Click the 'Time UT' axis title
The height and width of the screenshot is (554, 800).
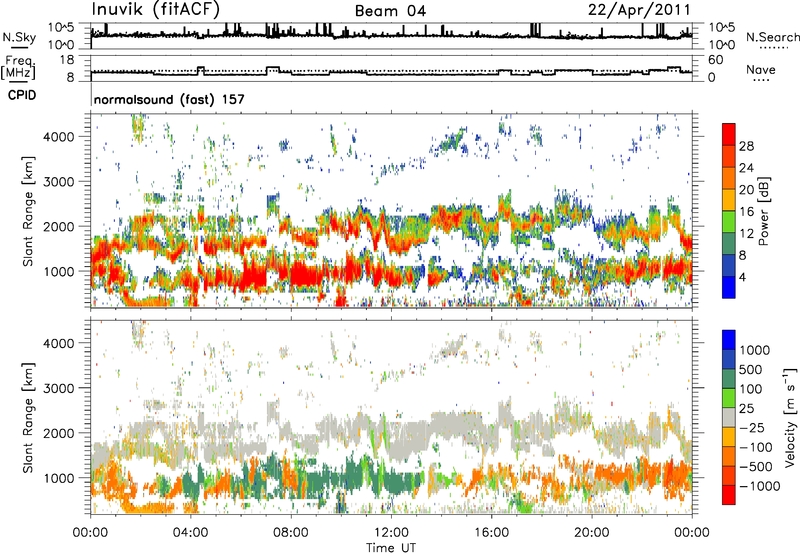pyautogui.click(x=391, y=548)
